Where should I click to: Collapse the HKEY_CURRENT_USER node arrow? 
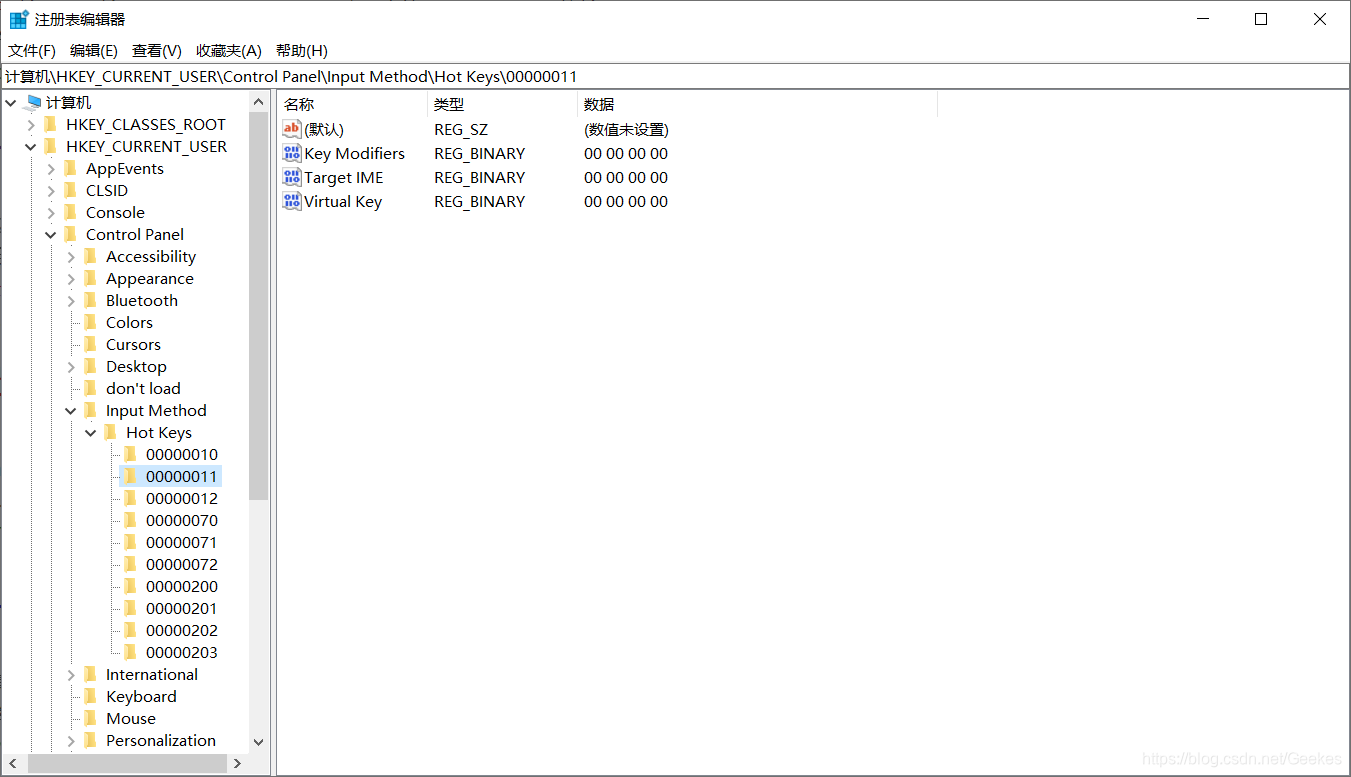click(31, 146)
